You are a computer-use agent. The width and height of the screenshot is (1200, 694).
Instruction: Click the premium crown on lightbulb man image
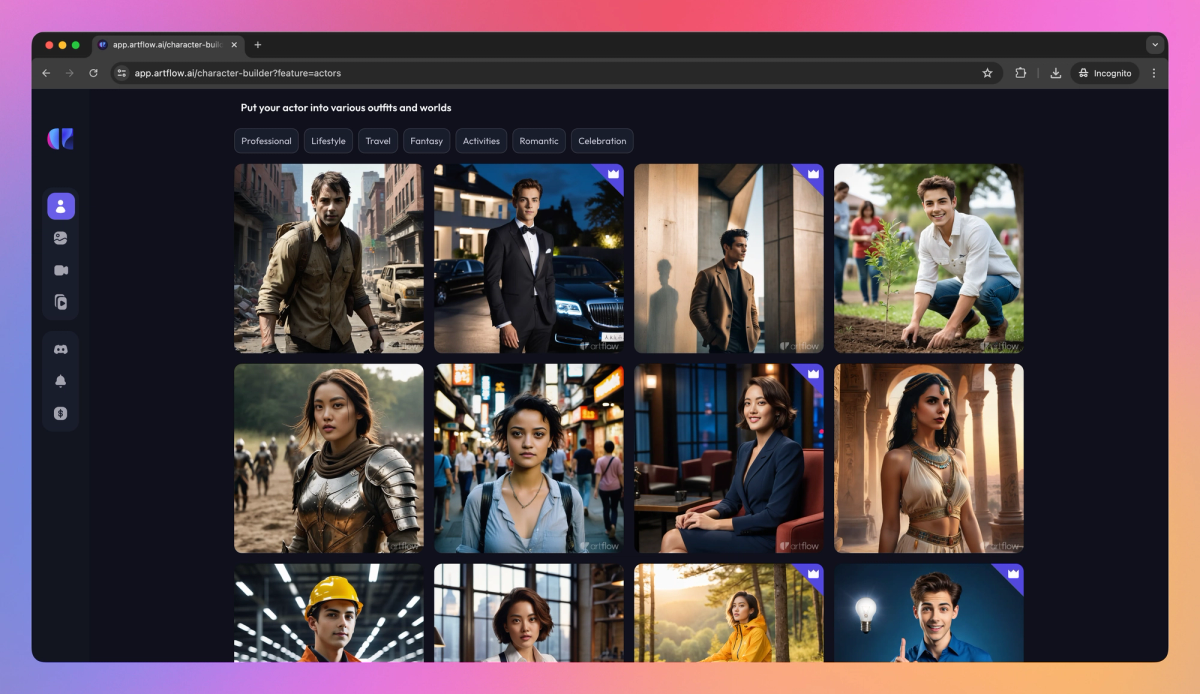click(1013, 574)
